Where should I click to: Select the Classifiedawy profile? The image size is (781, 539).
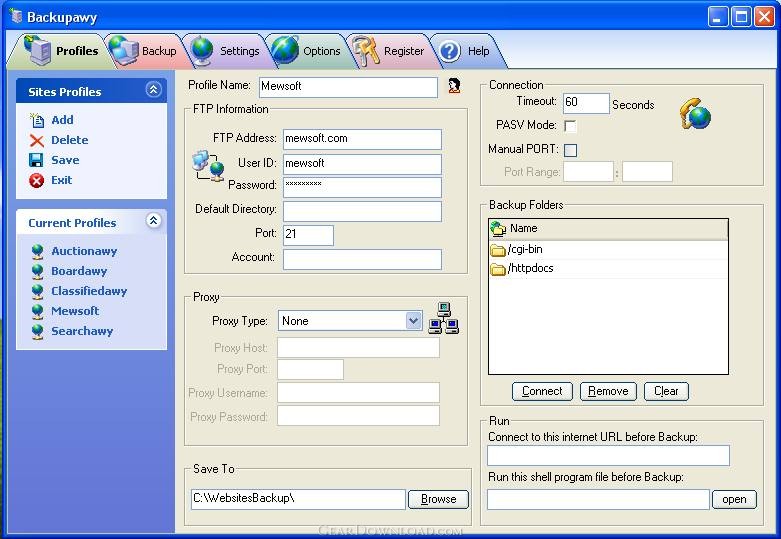pos(89,291)
